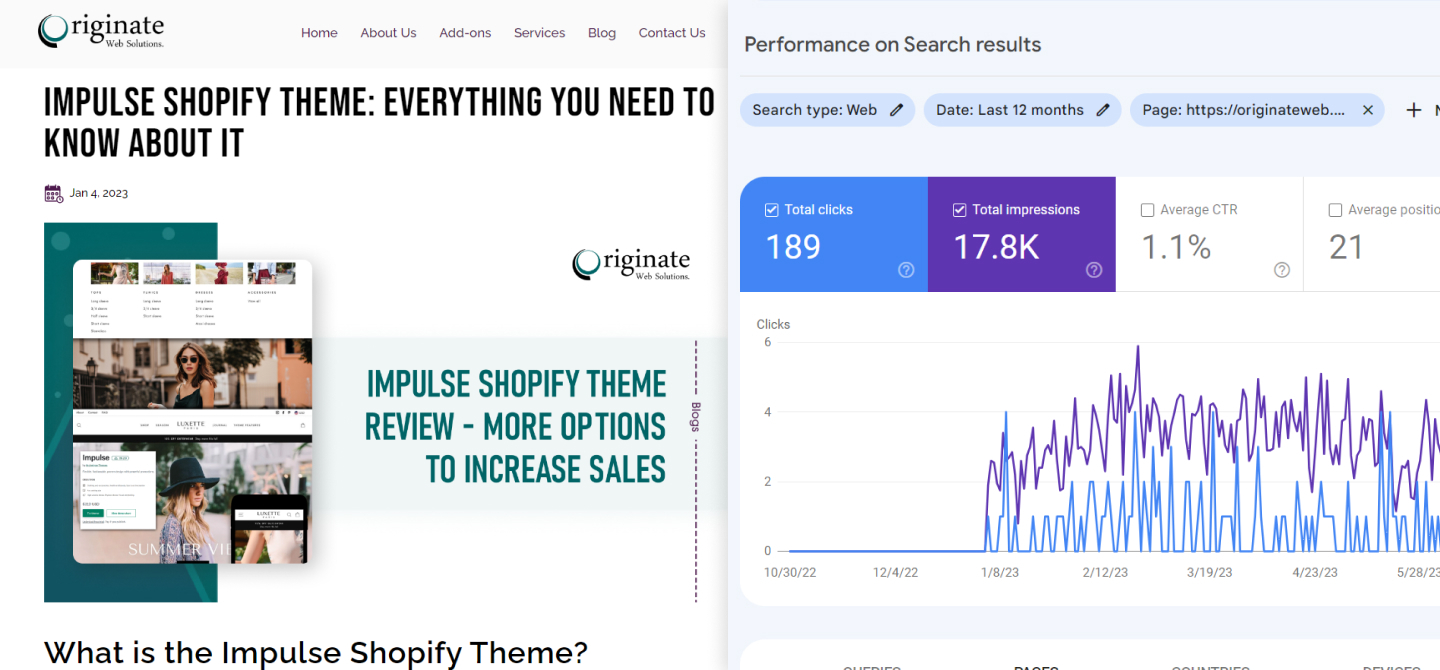Go to Contact Us page
This screenshot has width=1440, height=670.
(672, 33)
